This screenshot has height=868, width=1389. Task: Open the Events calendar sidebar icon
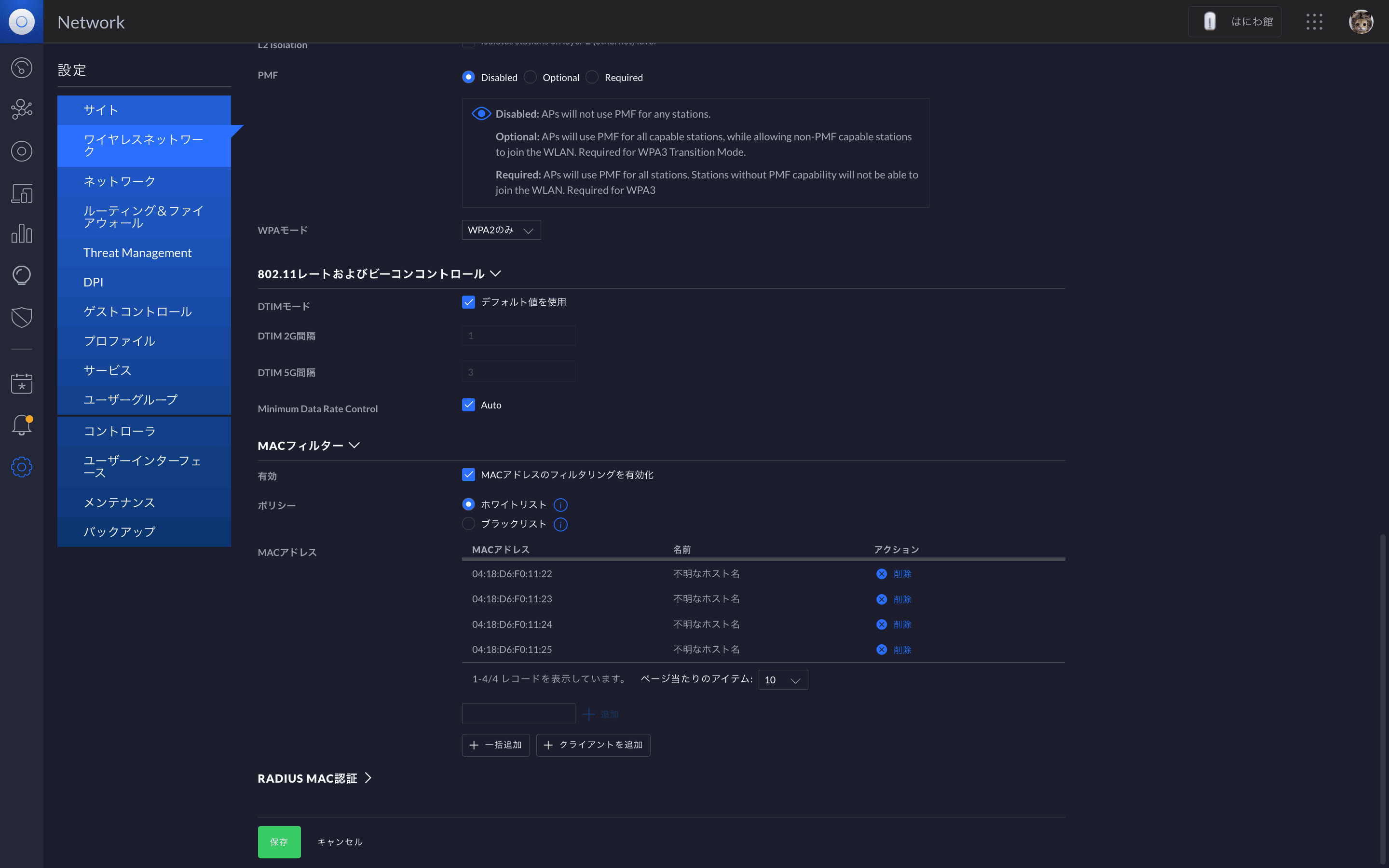21,383
